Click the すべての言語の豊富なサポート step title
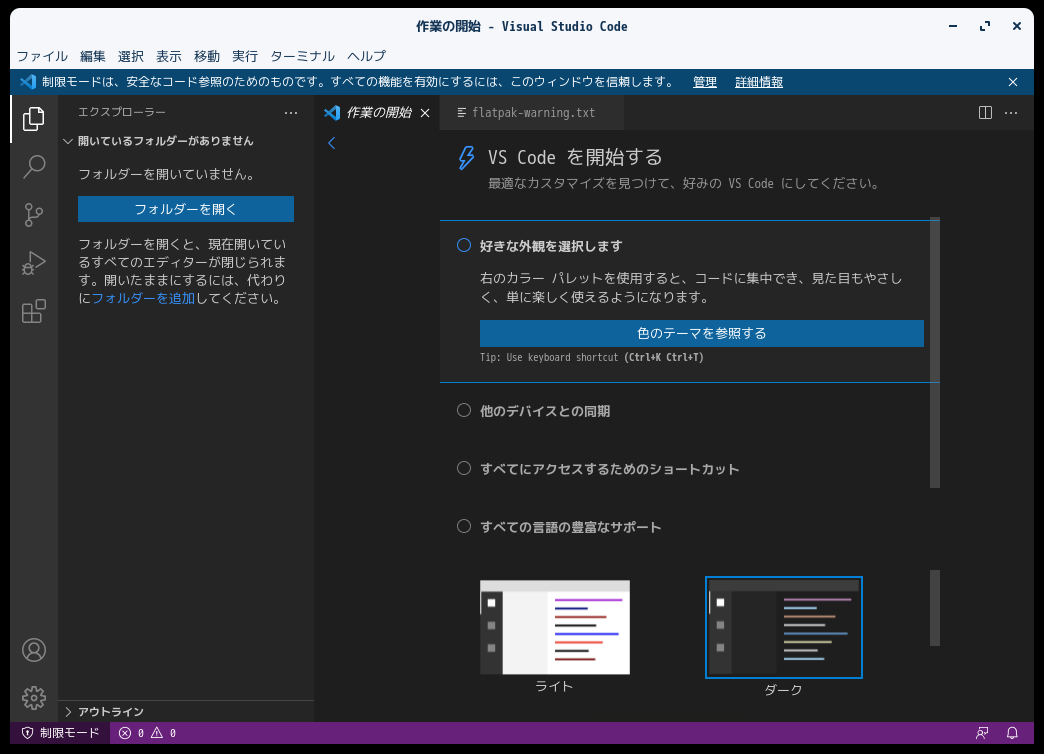 tap(571, 527)
